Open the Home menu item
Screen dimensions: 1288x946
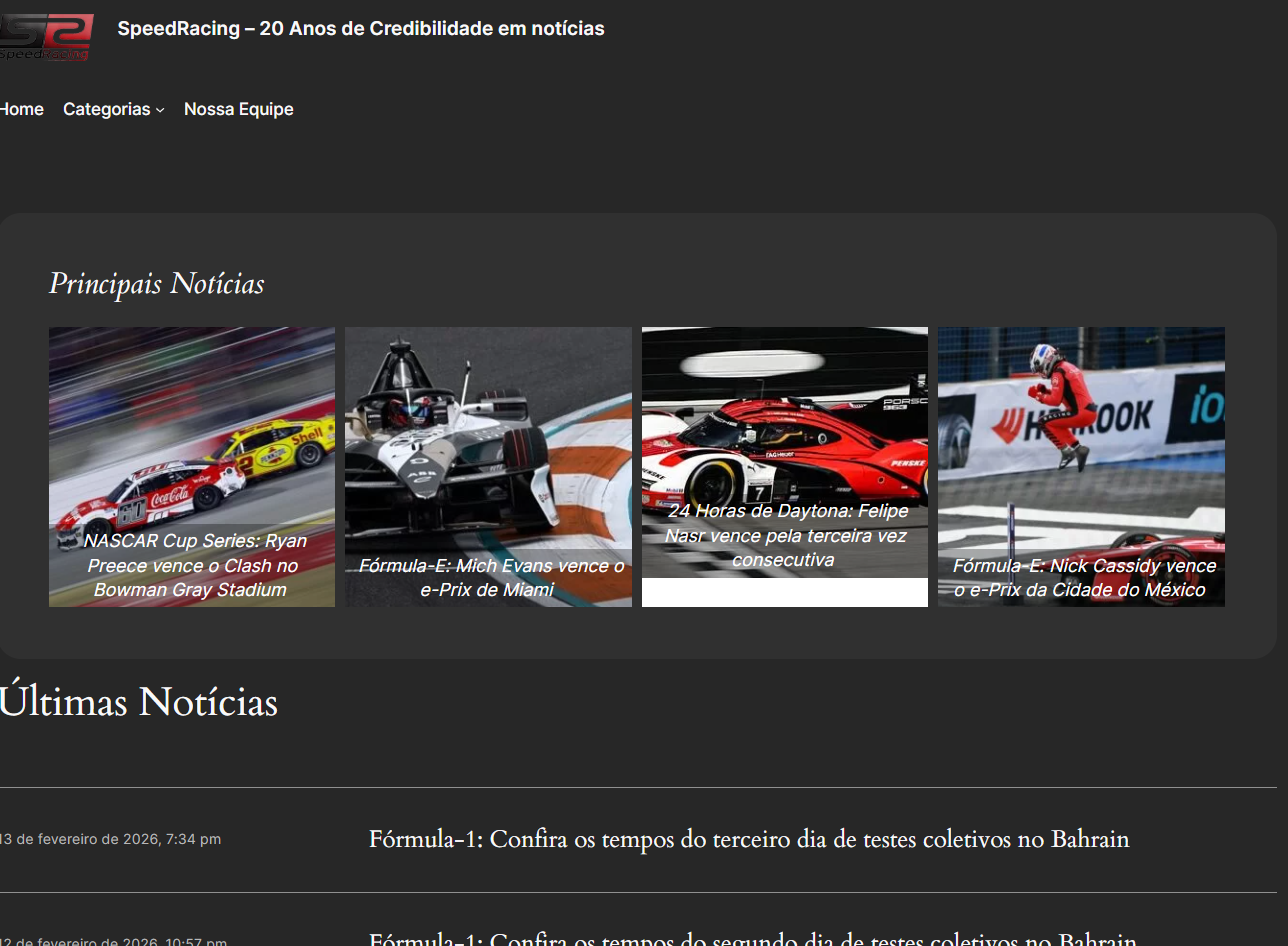click(x=21, y=109)
